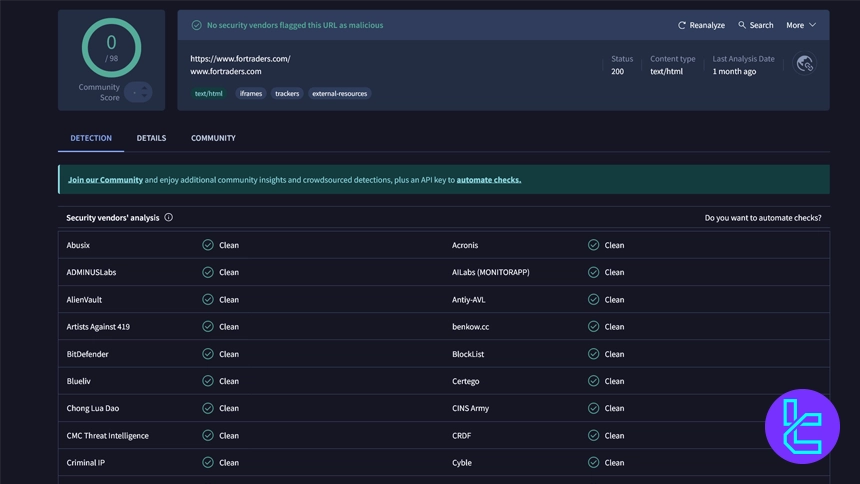Click Do you want to automate checks?
The image size is (860, 484).
(763, 218)
